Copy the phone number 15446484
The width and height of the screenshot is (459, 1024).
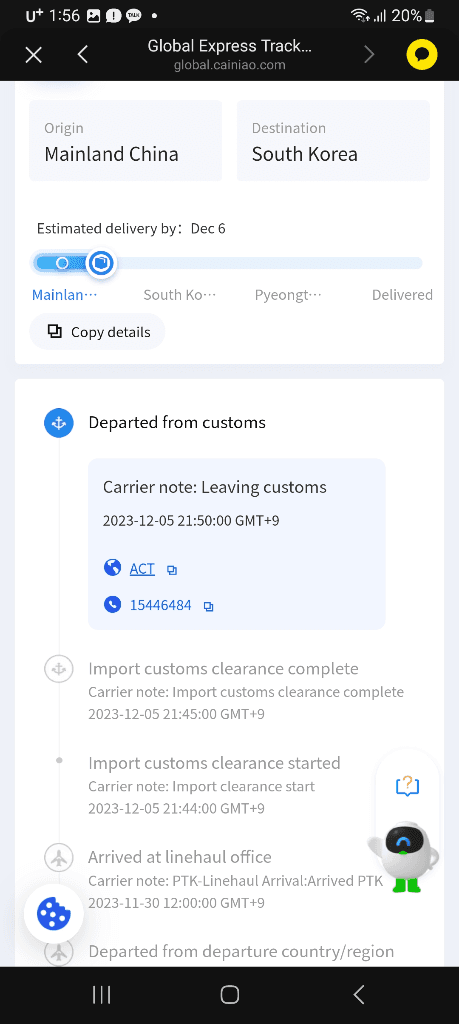(x=208, y=607)
